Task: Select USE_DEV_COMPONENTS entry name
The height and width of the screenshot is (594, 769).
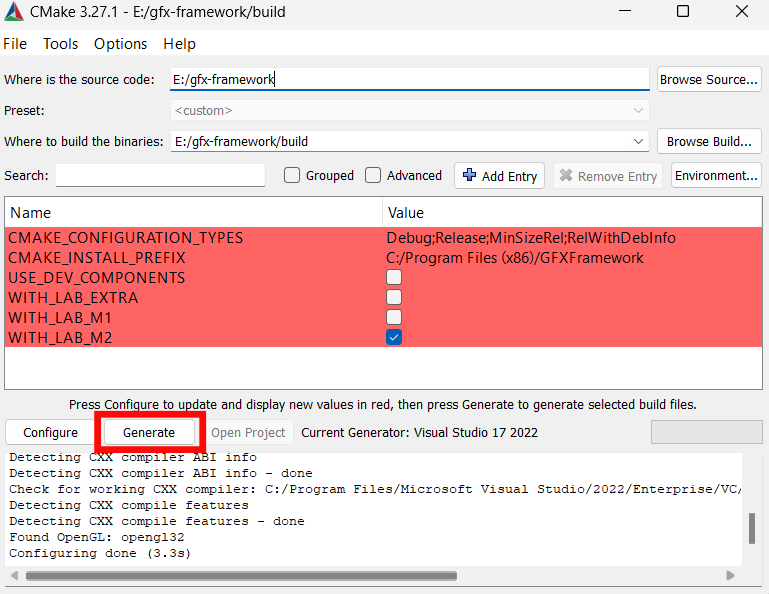Action: [x=97, y=278]
